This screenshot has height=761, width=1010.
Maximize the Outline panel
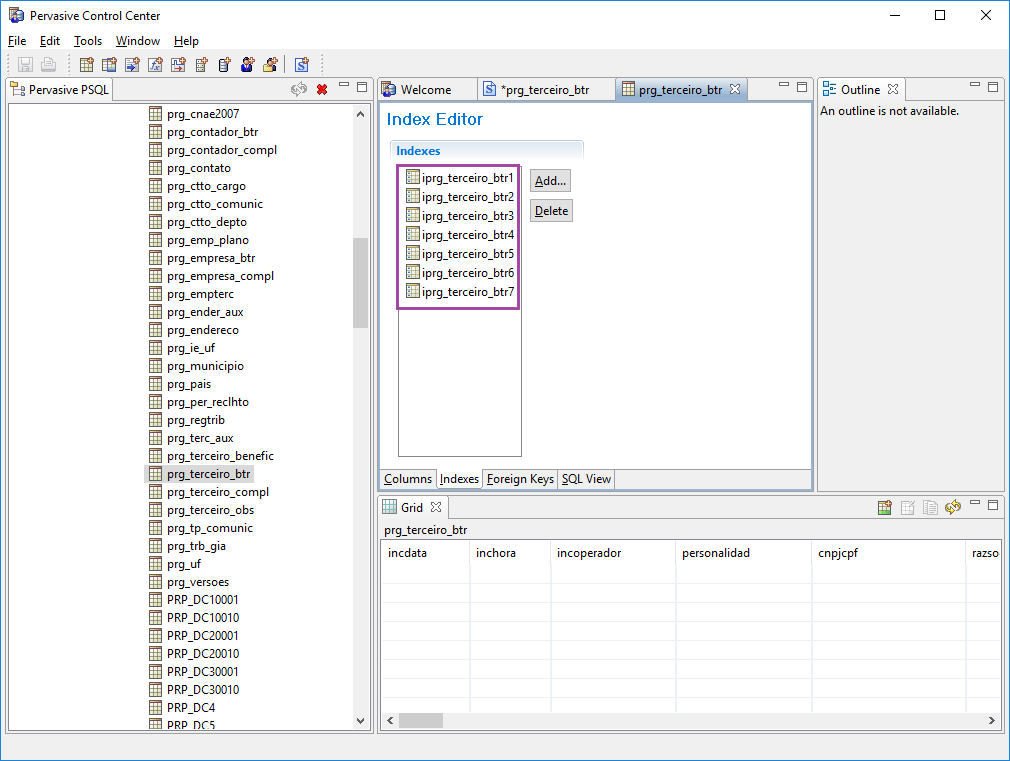[x=993, y=88]
